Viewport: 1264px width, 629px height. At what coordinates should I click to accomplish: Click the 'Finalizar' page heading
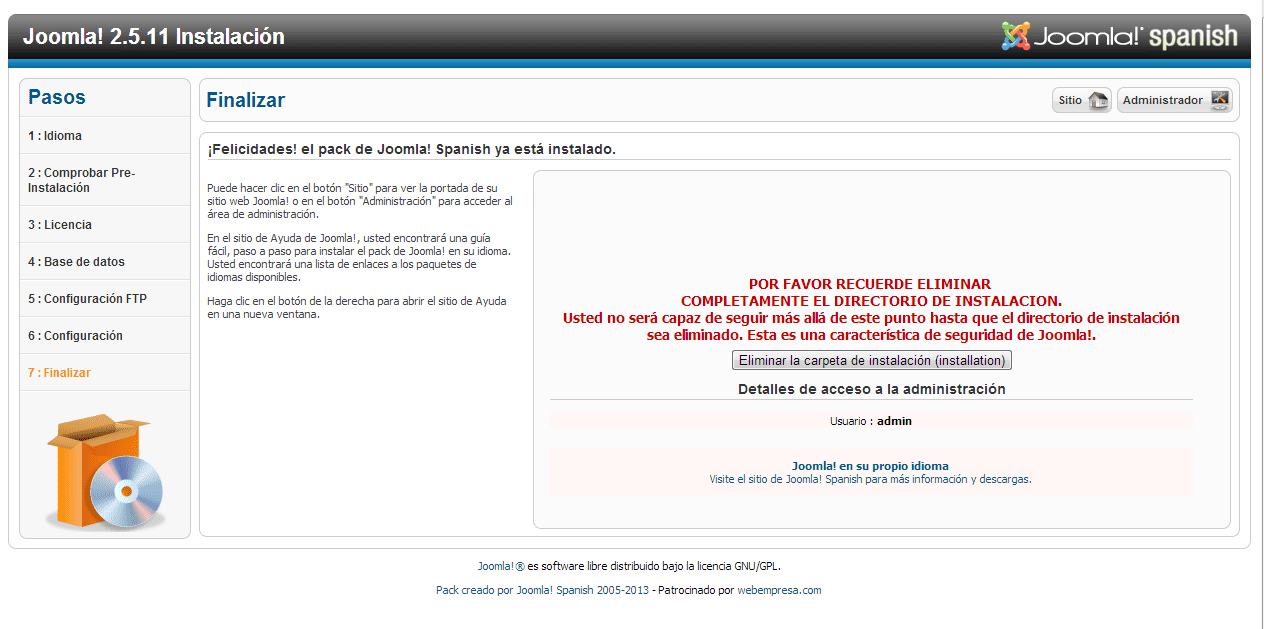coord(245,100)
